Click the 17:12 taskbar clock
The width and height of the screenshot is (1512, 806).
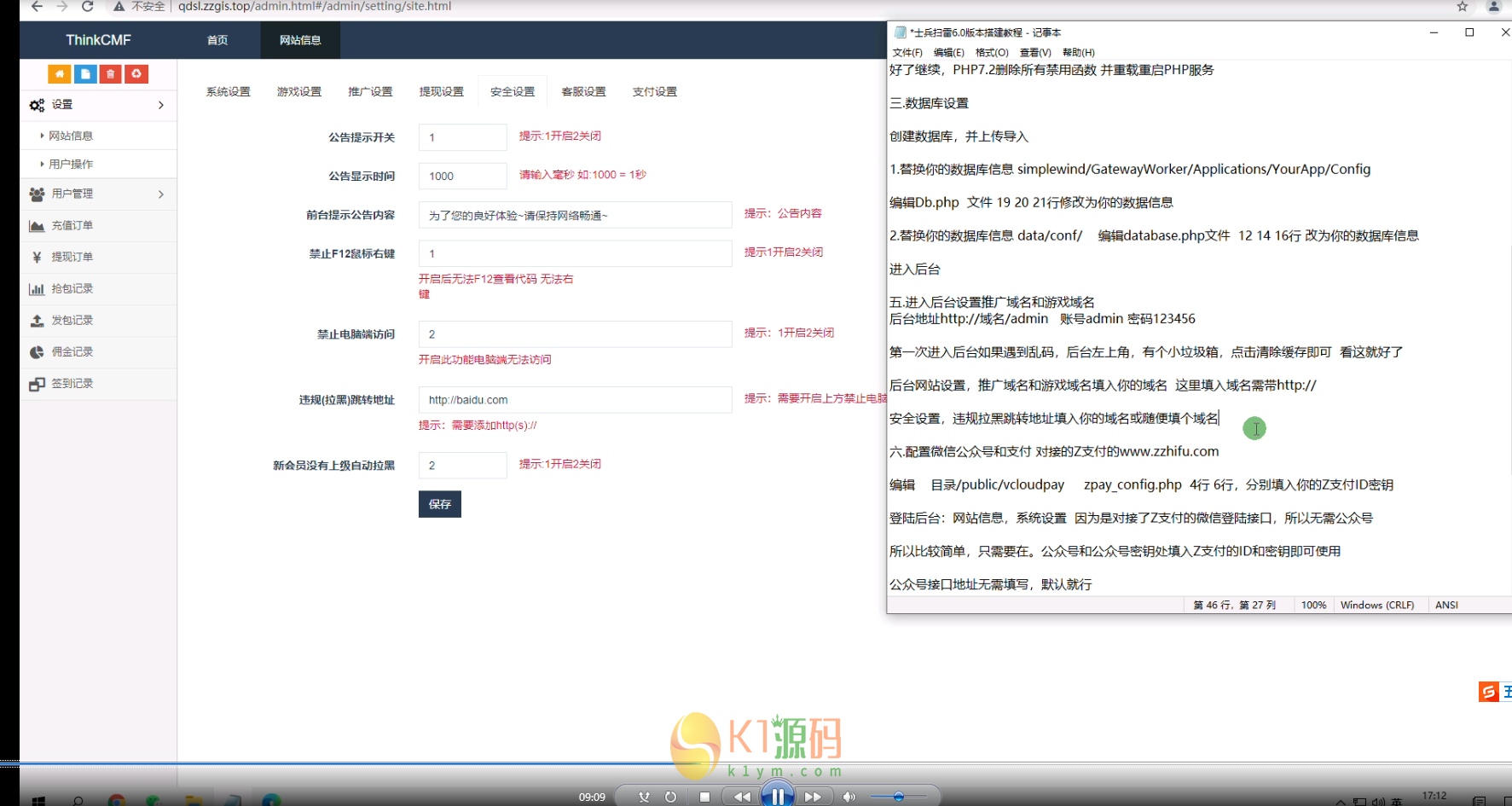[1434, 797]
